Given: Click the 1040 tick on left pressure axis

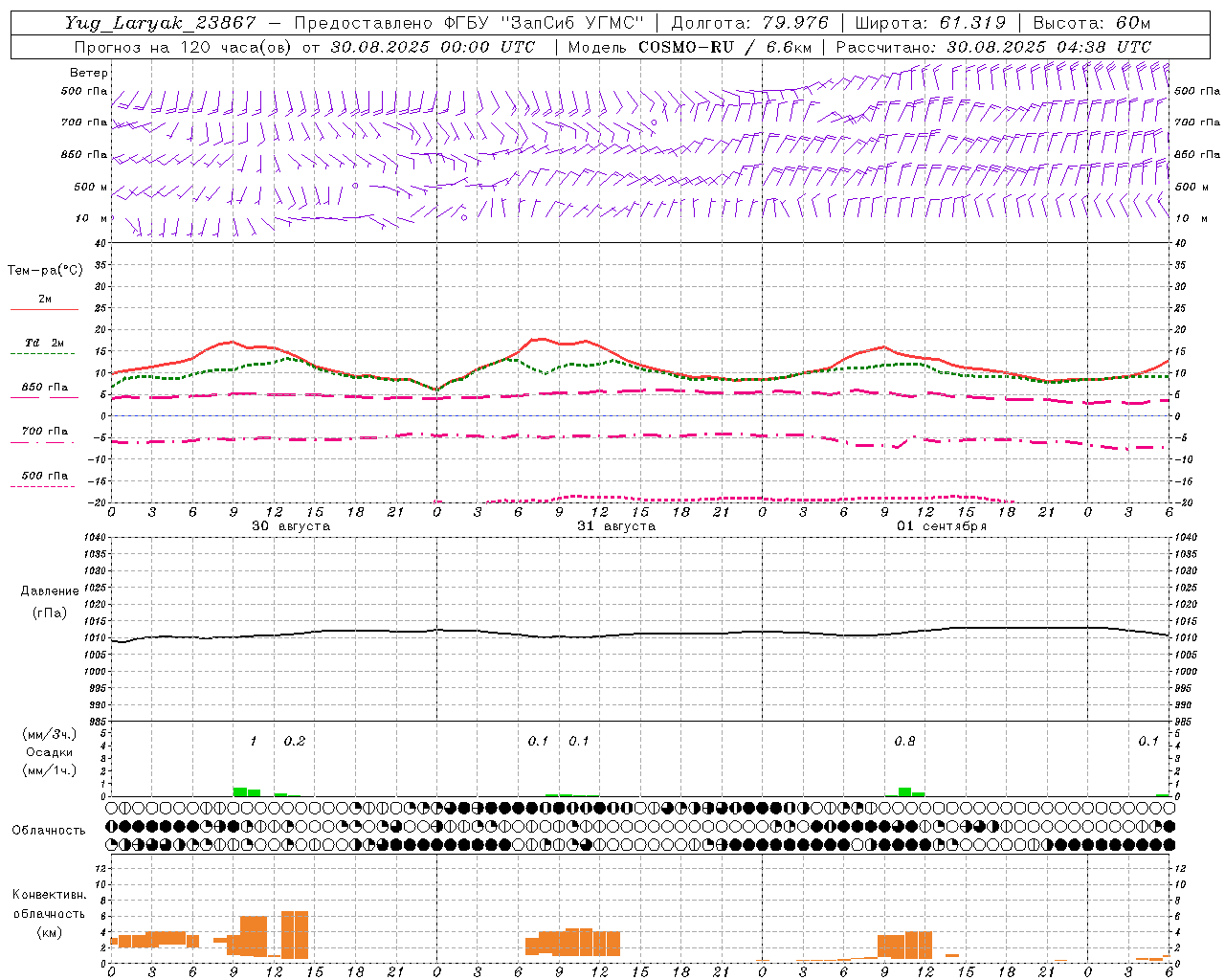Looking at the screenshot, I should click(x=97, y=538).
